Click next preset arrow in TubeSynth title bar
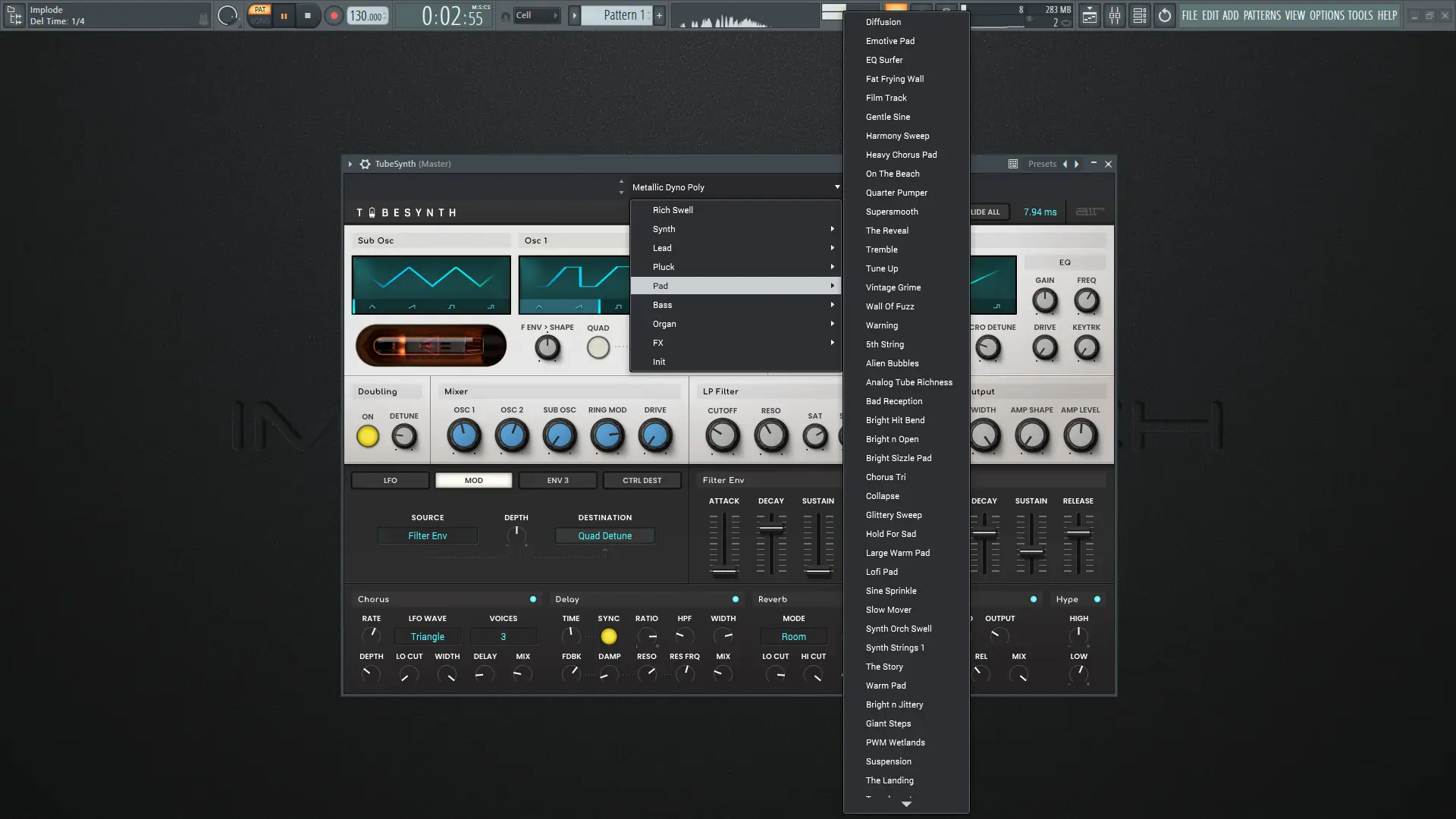Image resolution: width=1456 pixels, height=819 pixels. coord(1076,164)
